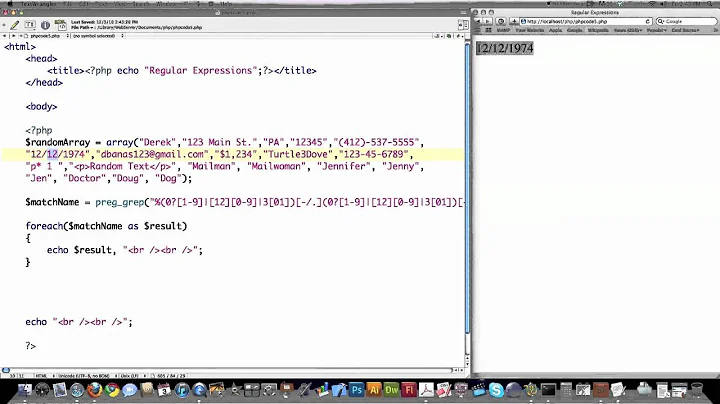Expand the Popular bookmarks folder in Safari
This screenshot has width=720, height=404.
[657, 30]
